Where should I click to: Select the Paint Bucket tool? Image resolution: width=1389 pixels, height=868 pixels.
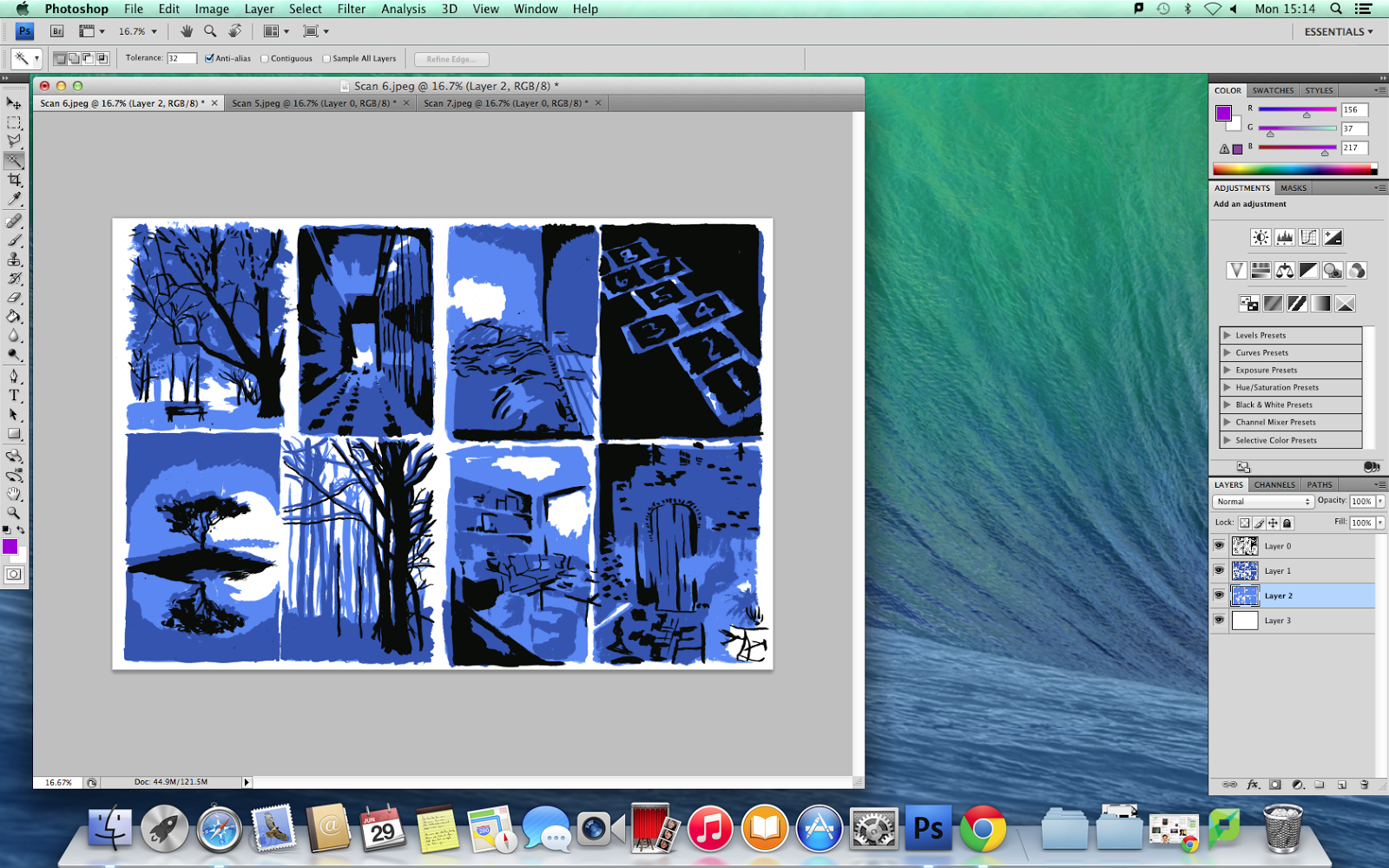click(14, 317)
